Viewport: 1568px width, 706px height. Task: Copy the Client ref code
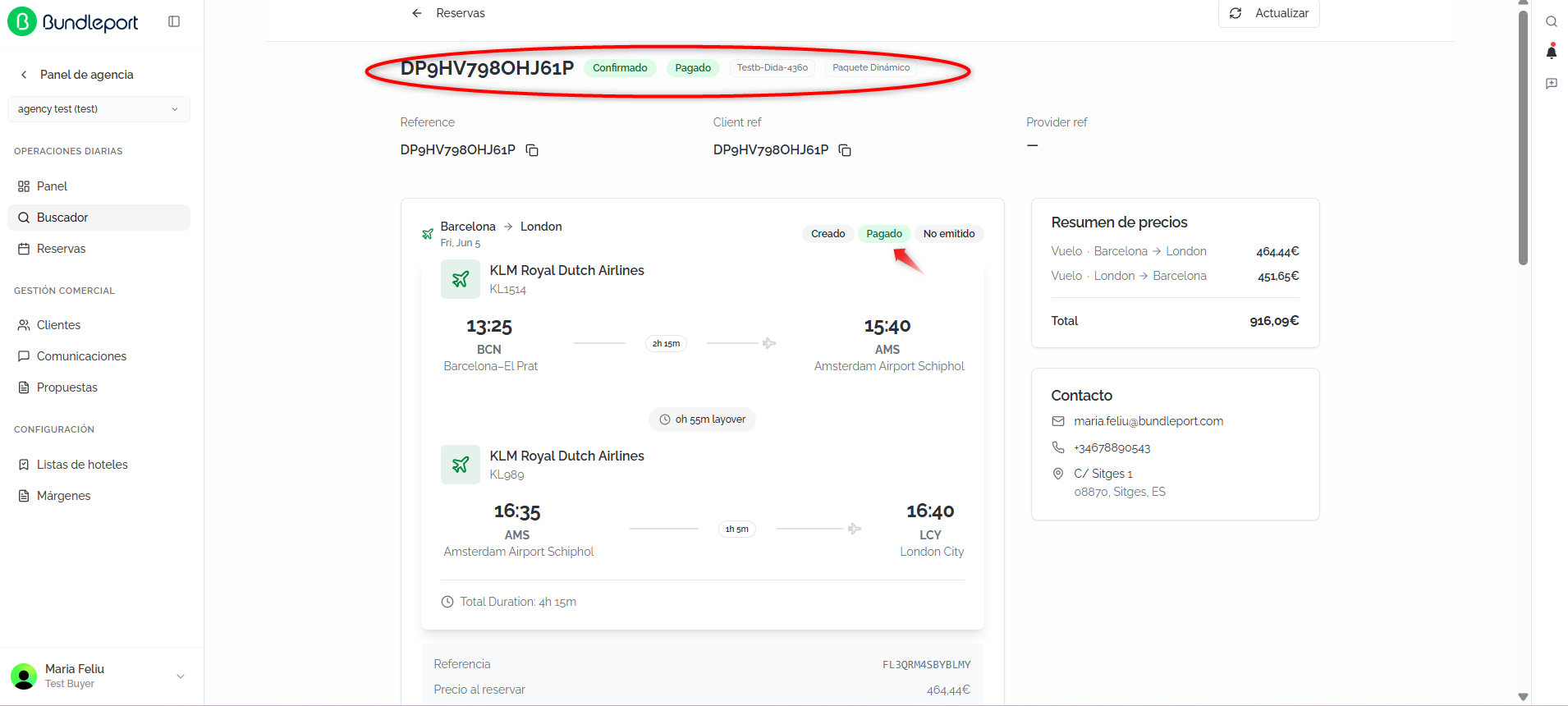coord(845,150)
